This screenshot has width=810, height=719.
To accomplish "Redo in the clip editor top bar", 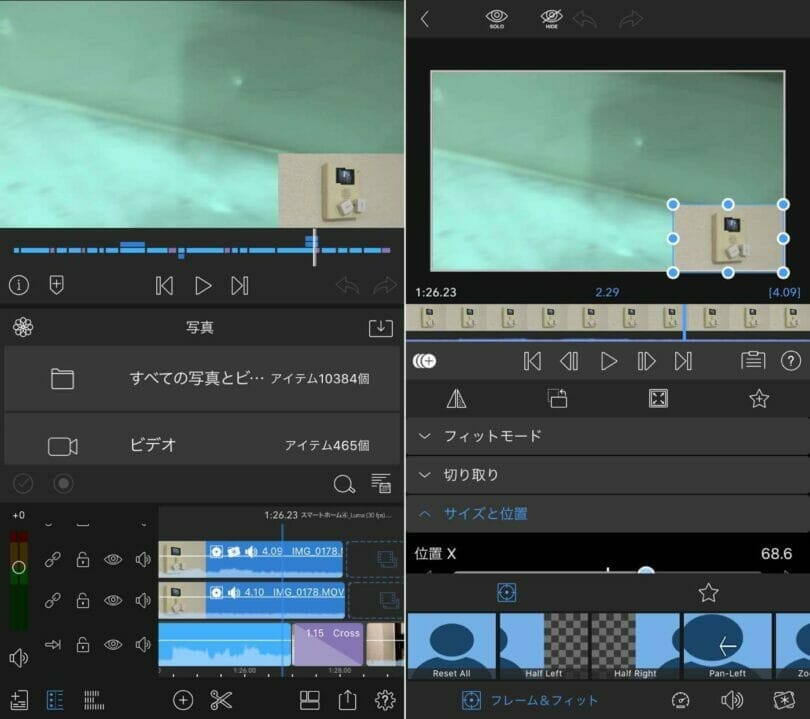I will click(x=631, y=20).
